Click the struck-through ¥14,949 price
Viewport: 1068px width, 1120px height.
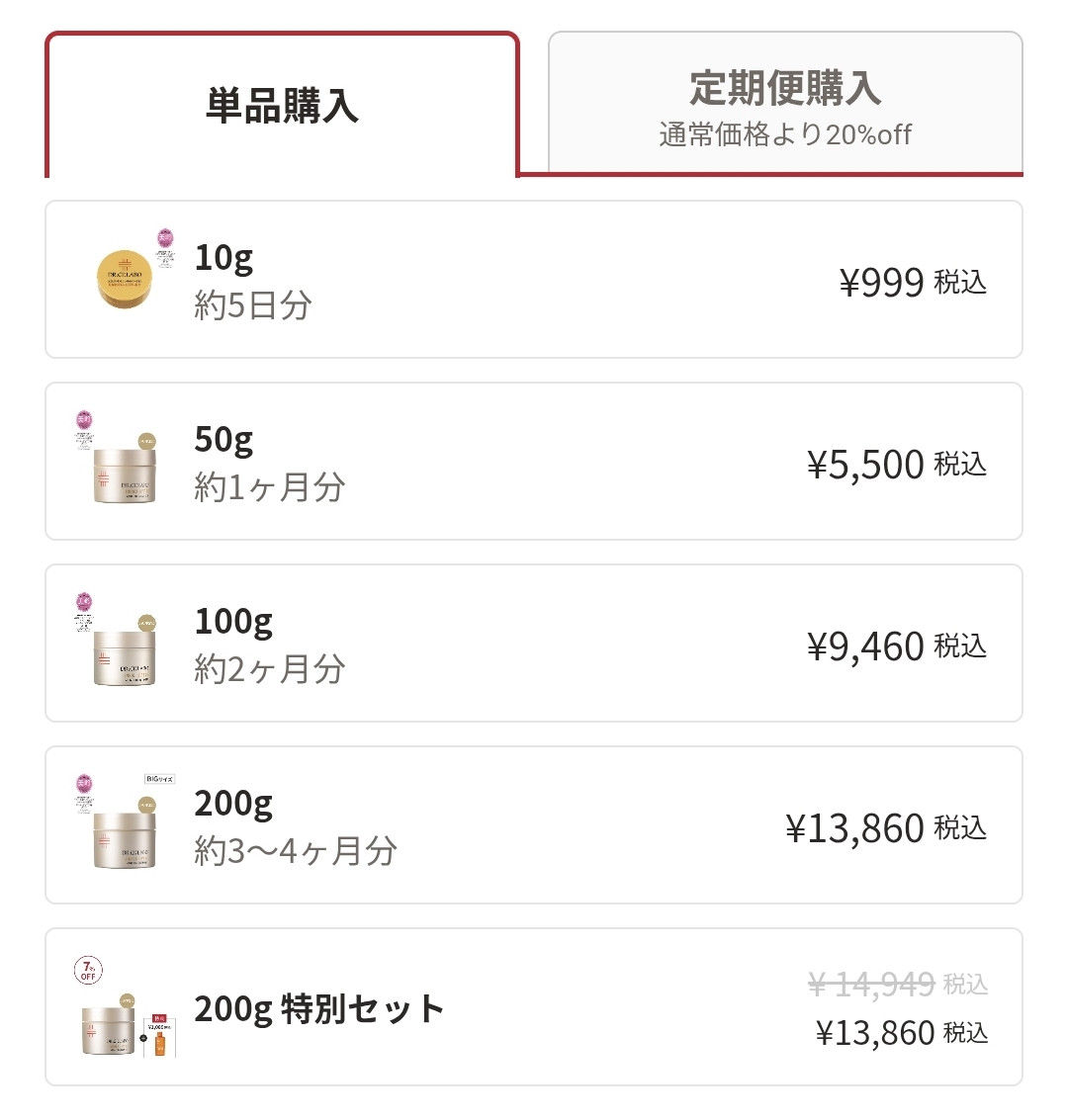pos(870,985)
